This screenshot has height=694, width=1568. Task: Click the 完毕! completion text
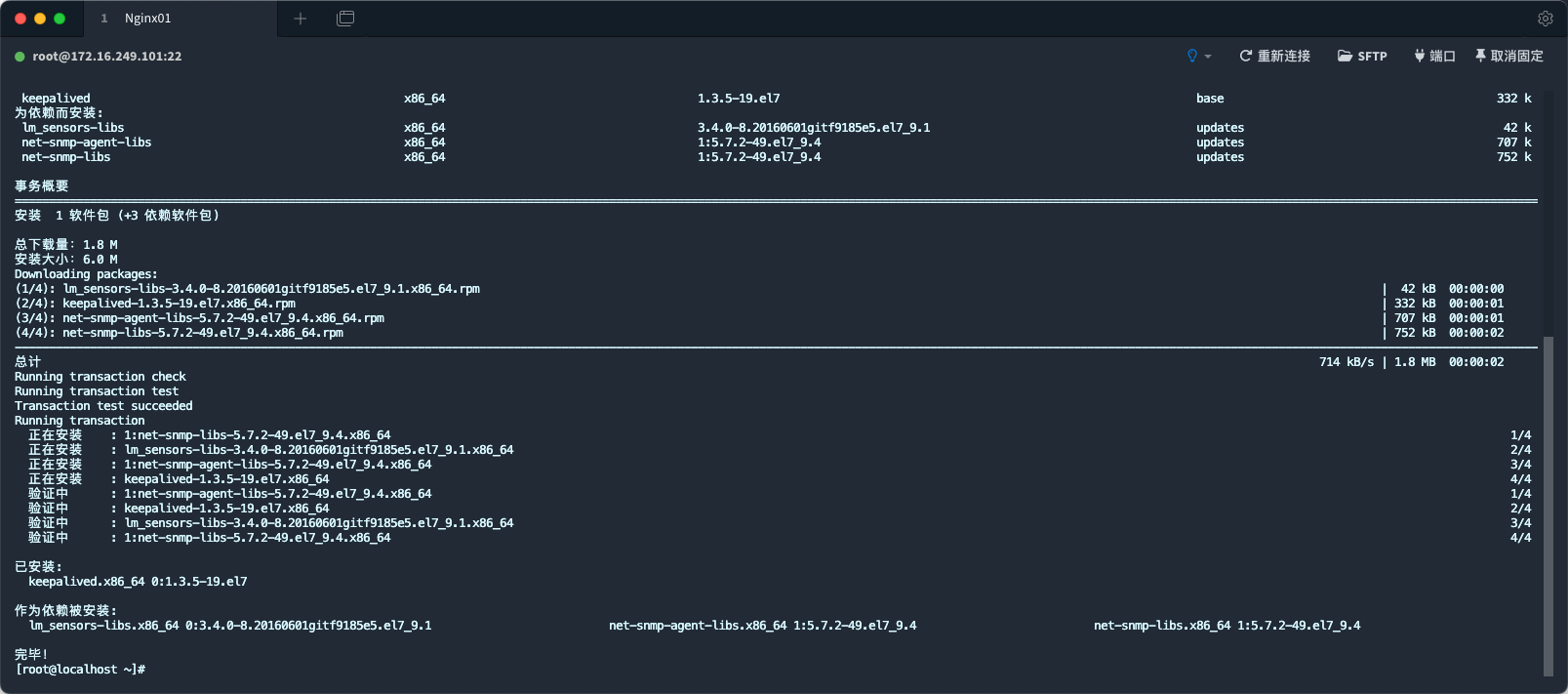click(31, 655)
